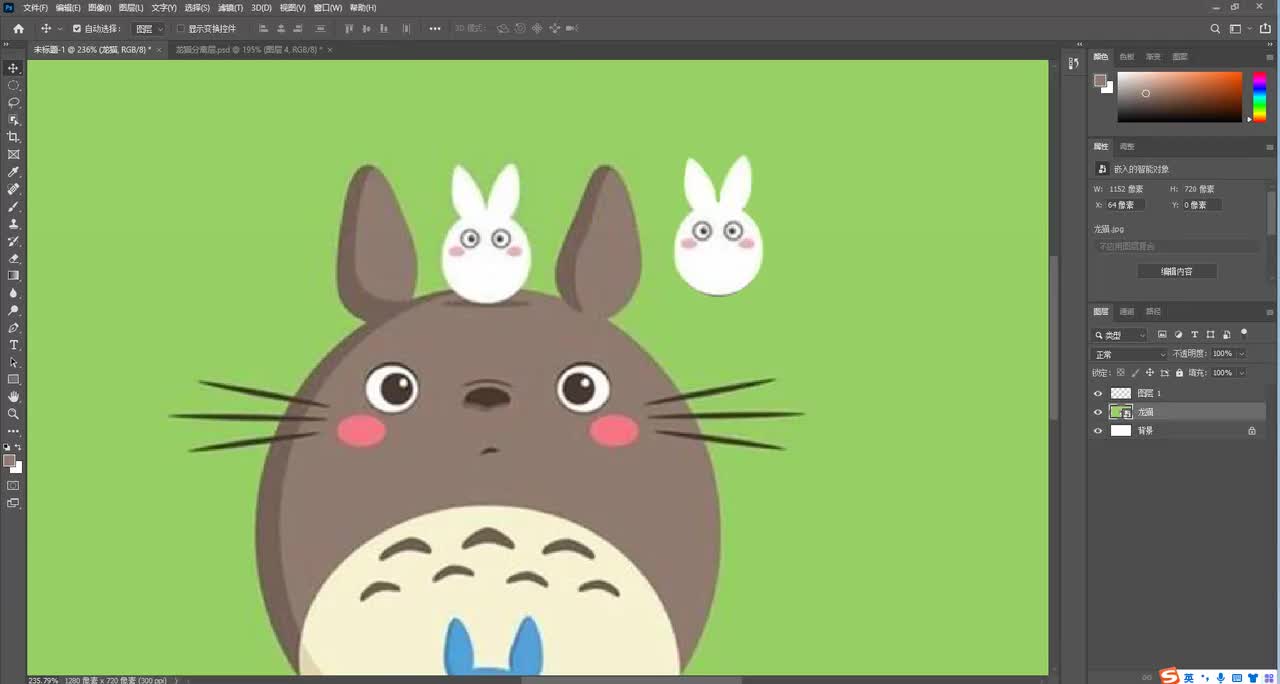Open the Color panel menu
Image resolution: width=1280 pixels, height=684 pixels.
(x=1269, y=57)
